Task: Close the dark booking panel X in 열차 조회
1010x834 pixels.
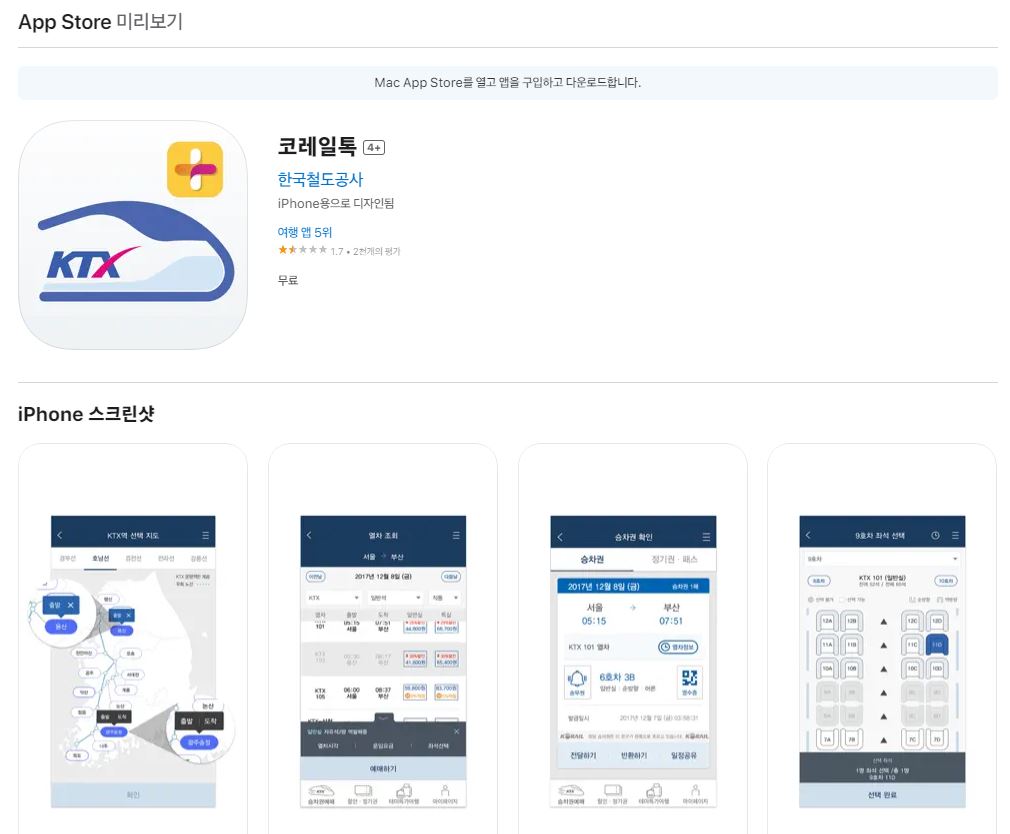Action: pos(457,732)
